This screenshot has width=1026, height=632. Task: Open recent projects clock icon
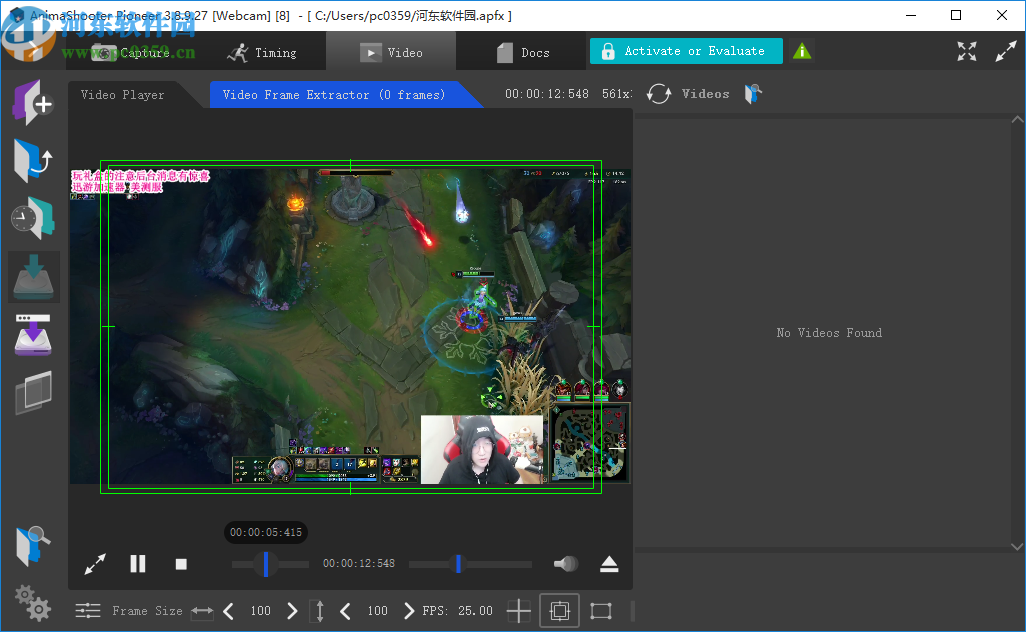point(34,218)
